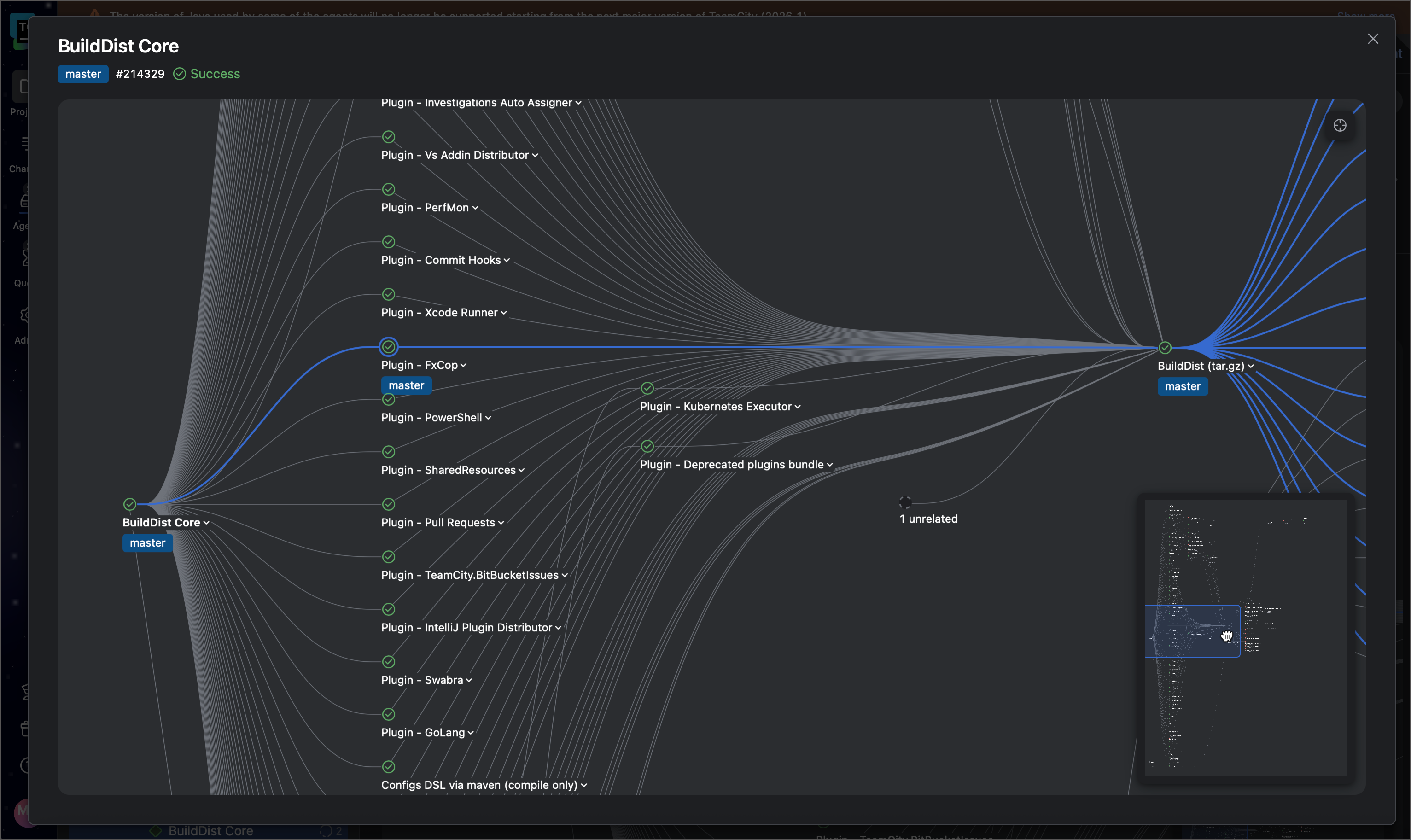Screen dimensions: 1411x840
Task: Click the status icon above Plugin - PerfMon
Action: pos(388,189)
